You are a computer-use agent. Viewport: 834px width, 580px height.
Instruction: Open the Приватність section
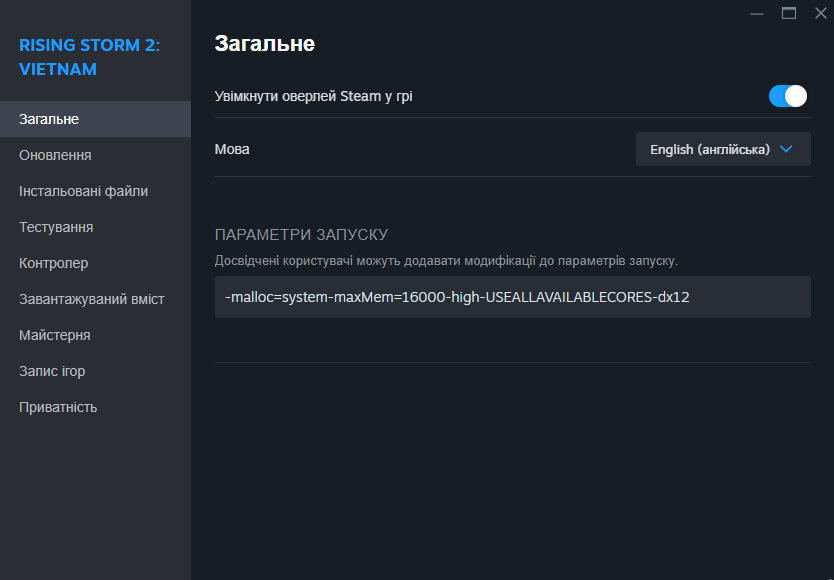[95, 407]
